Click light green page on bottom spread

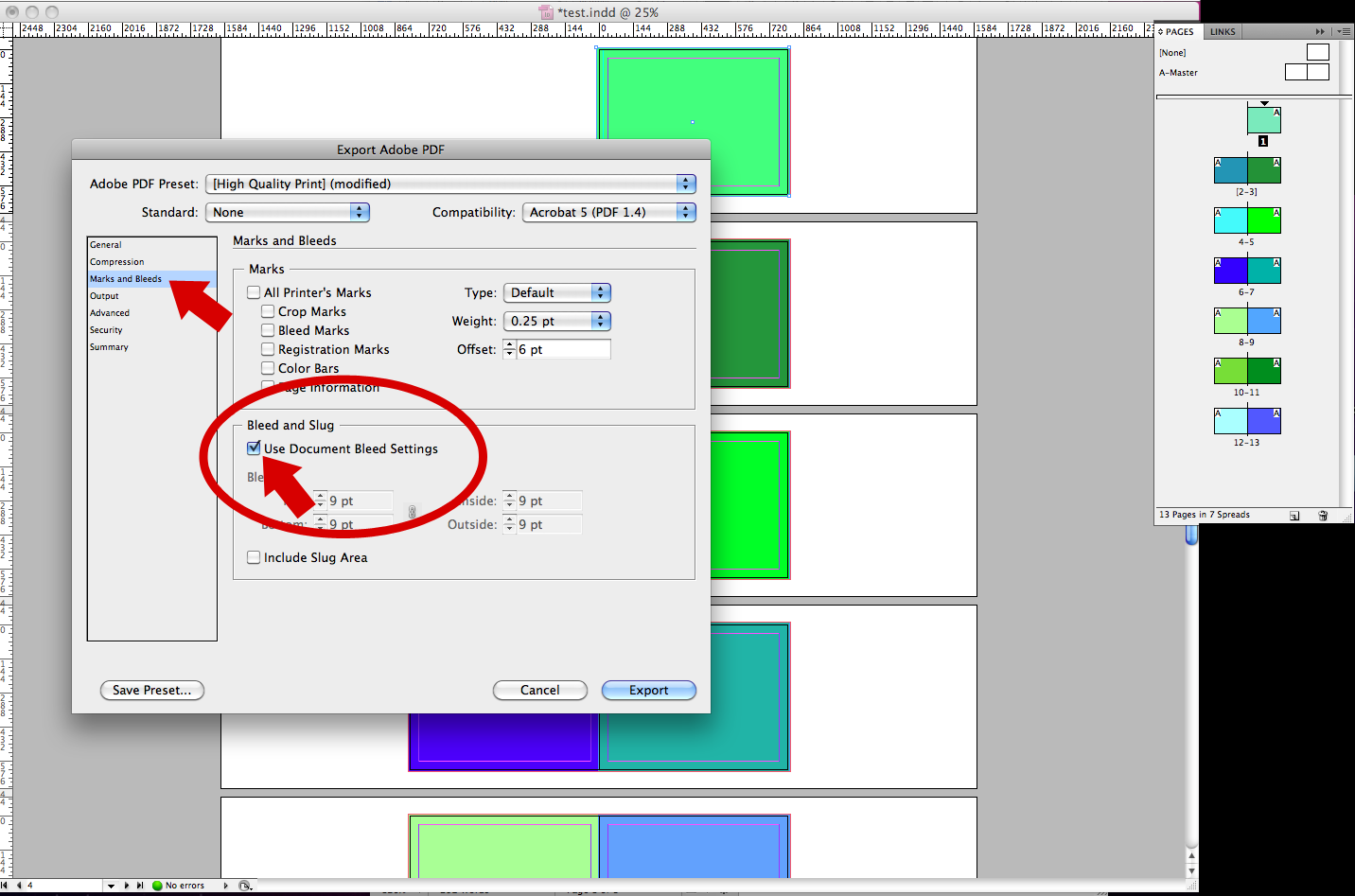[x=504, y=847]
